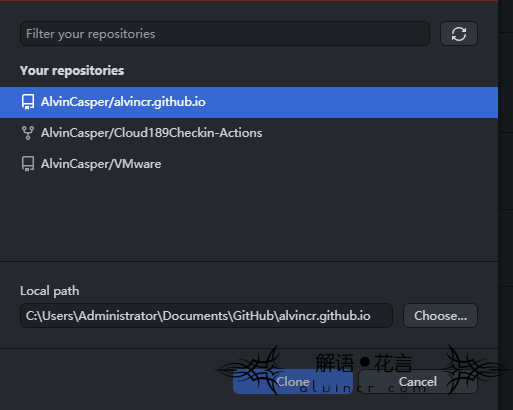Screen dimensions: 513x410
Task: Click the Your repositories heading
Action: pos(72,71)
